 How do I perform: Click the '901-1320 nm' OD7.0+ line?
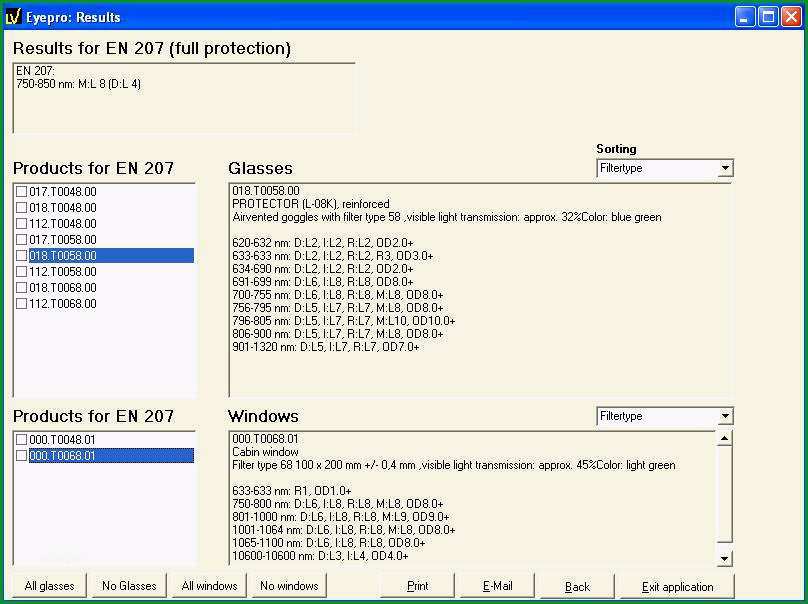coord(326,347)
